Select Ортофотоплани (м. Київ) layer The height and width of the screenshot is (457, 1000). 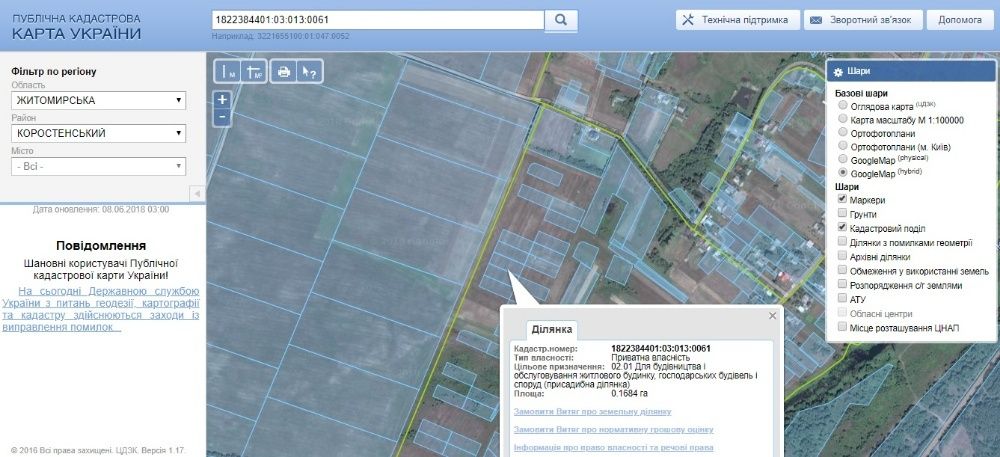(843, 147)
